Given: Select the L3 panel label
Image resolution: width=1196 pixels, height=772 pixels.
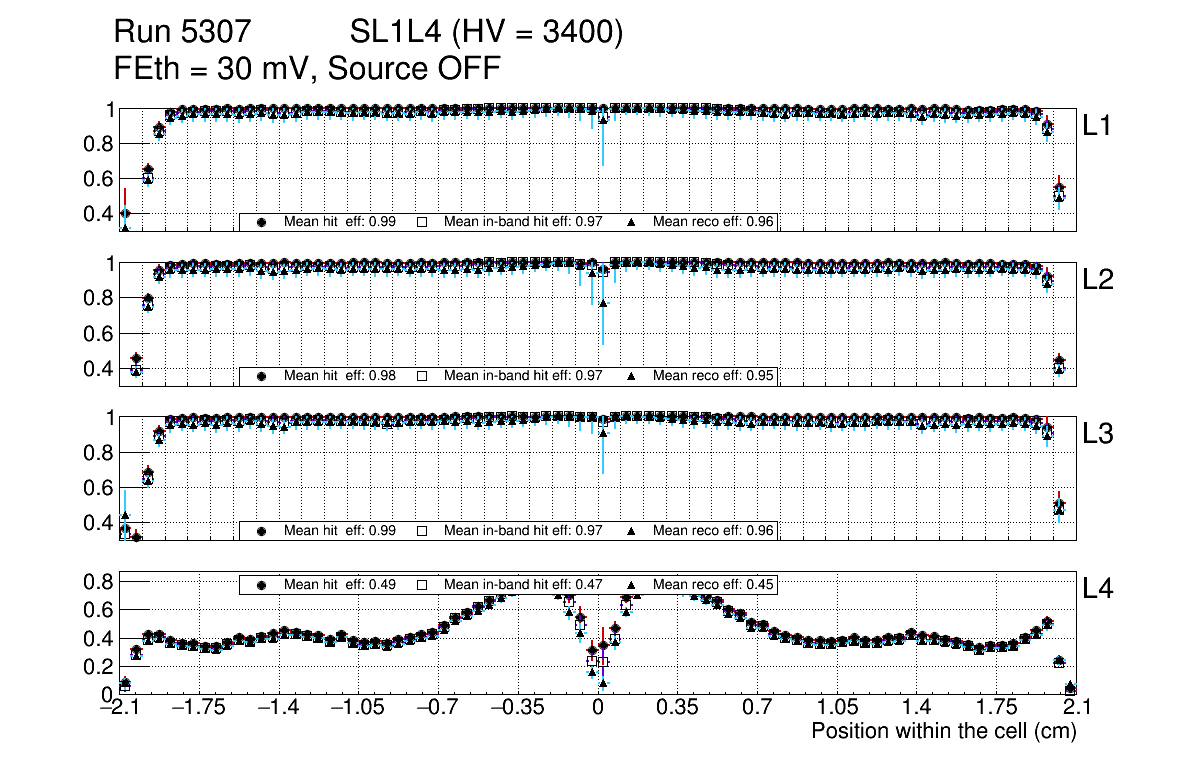Looking at the screenshot, I should click(1098, 434).
